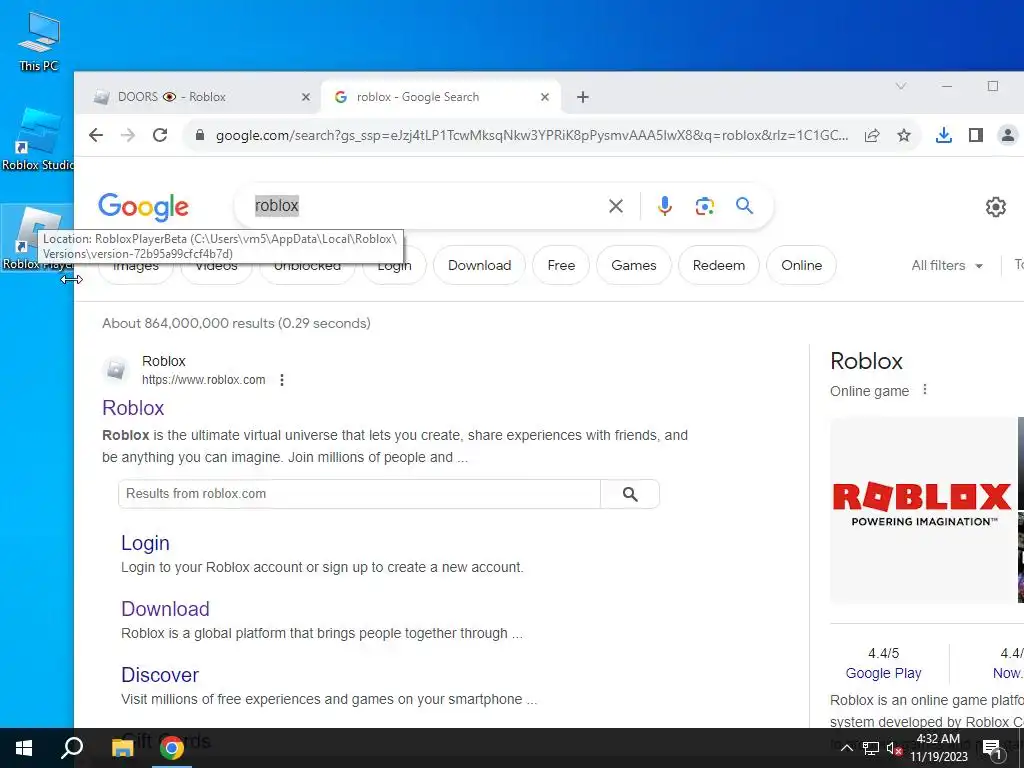
Task: Open Chrome downloads
Action: click(944, 135)
